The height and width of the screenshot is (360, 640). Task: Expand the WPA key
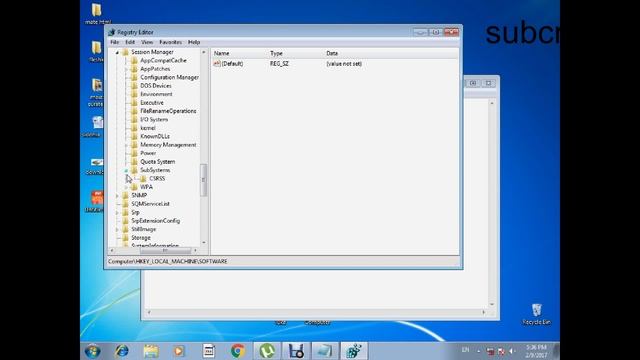pyautogui.click(x=126, y=187)
